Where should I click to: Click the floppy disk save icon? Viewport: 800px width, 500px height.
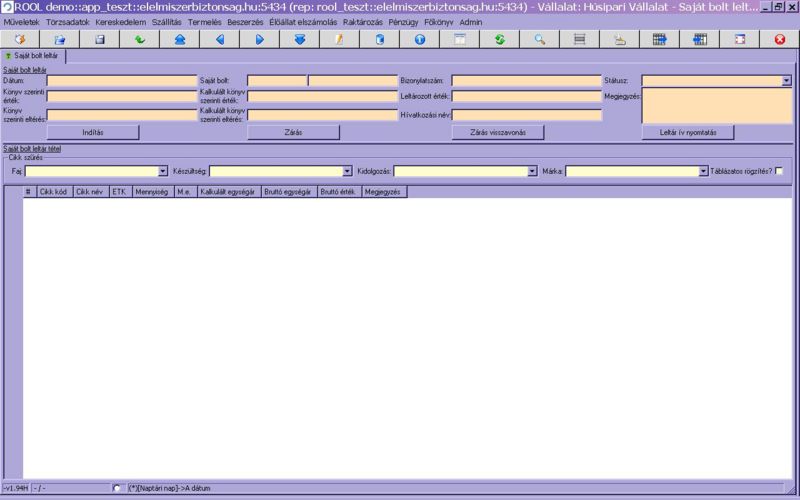click(99, 39)
